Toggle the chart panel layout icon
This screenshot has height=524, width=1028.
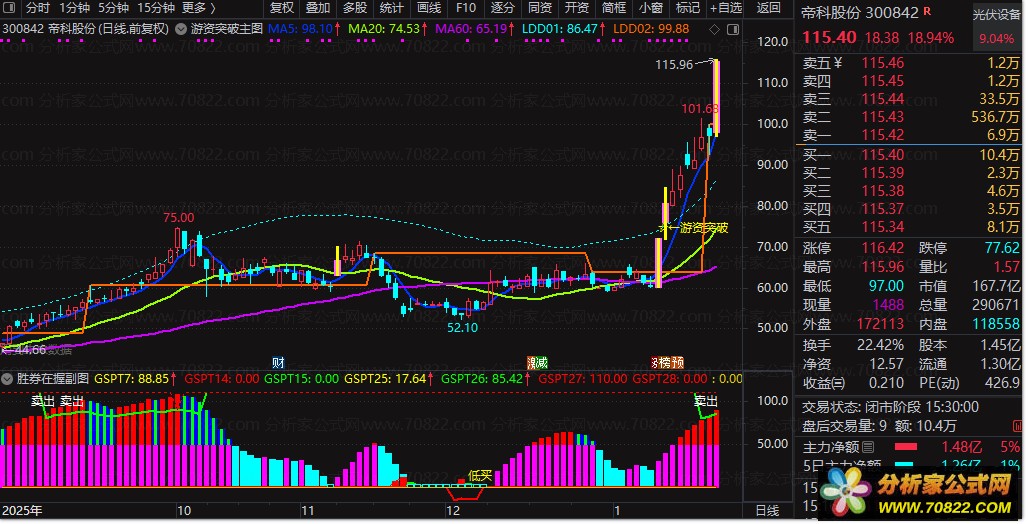pyautogui.click(x=733, y=30)
